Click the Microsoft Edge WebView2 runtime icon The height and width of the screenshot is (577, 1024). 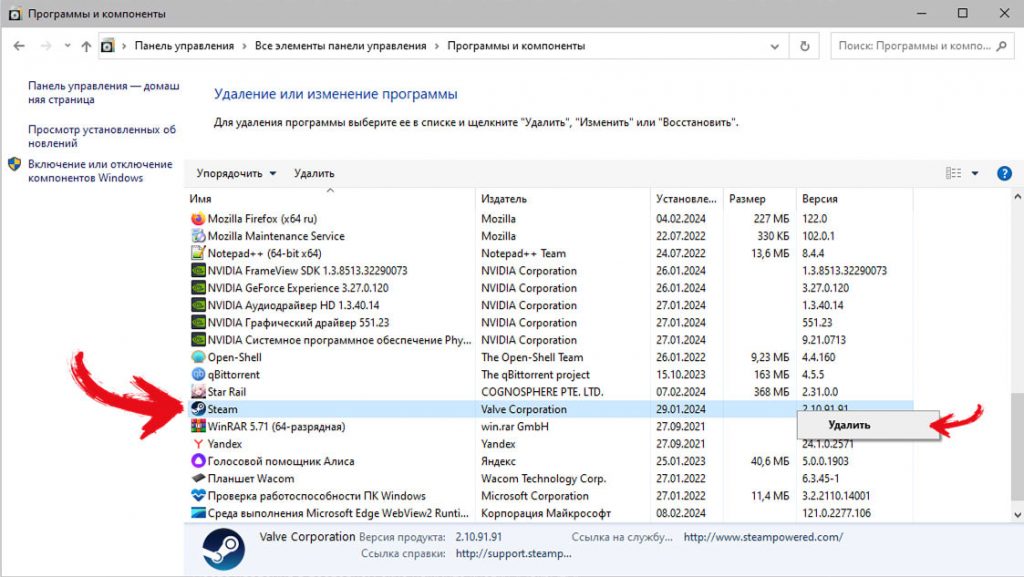(x=198, y=513)
